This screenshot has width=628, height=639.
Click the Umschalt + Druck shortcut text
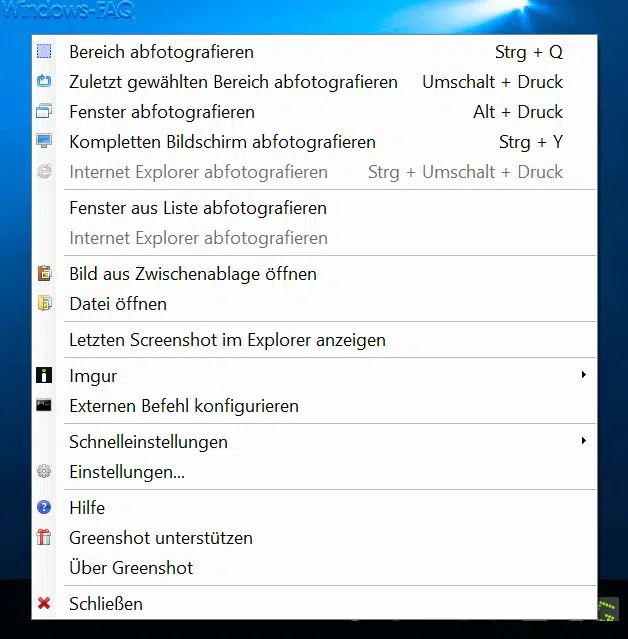tap(492, 82)
